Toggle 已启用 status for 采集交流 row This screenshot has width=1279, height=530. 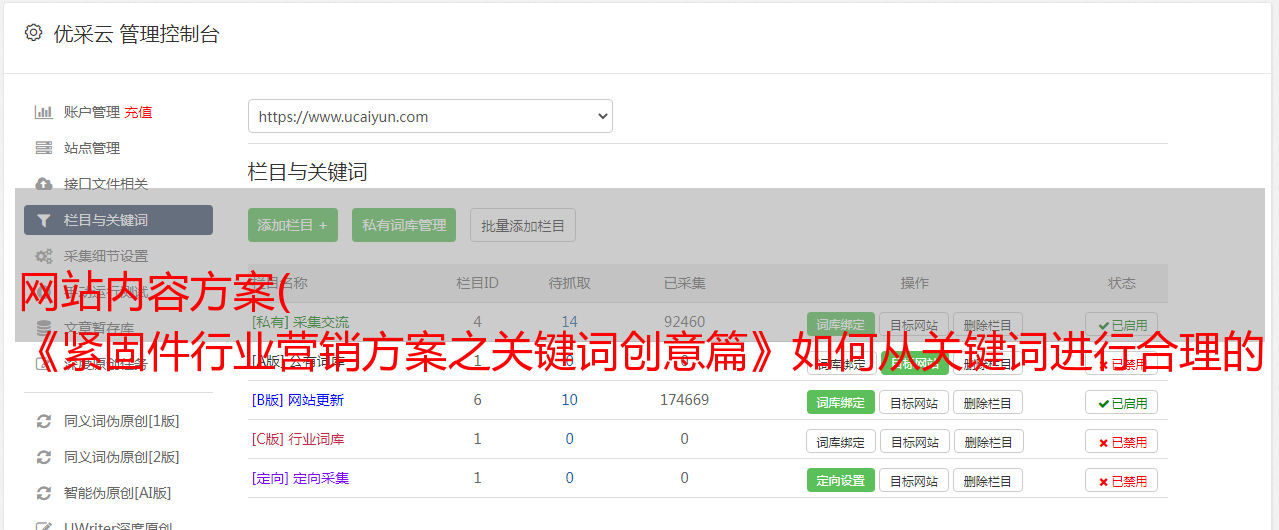pyautogui.click(x=1121, y=325)
